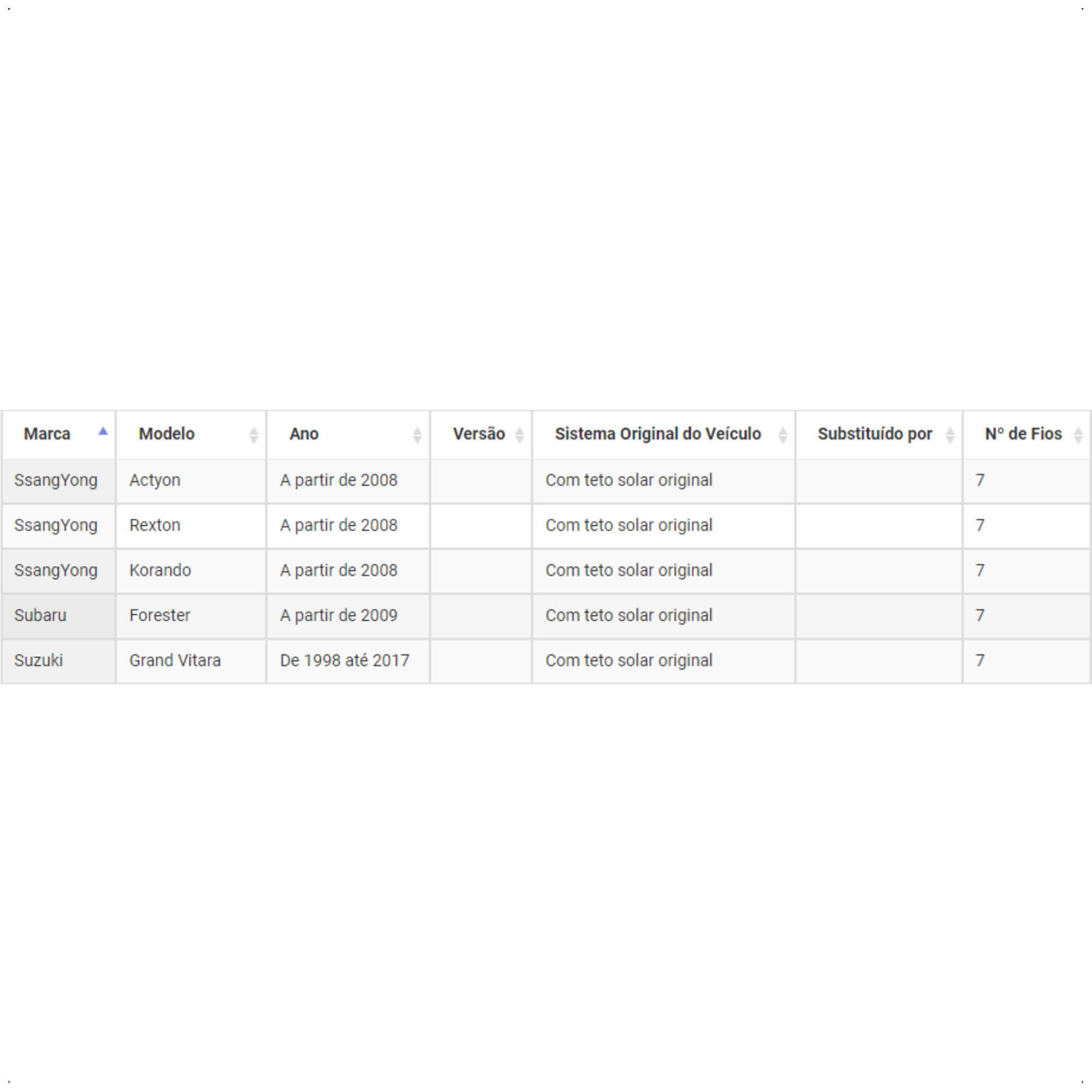Click the Ano column sort arrows icon
This screenshot has height=1092, width=1092.
point(417,435)
